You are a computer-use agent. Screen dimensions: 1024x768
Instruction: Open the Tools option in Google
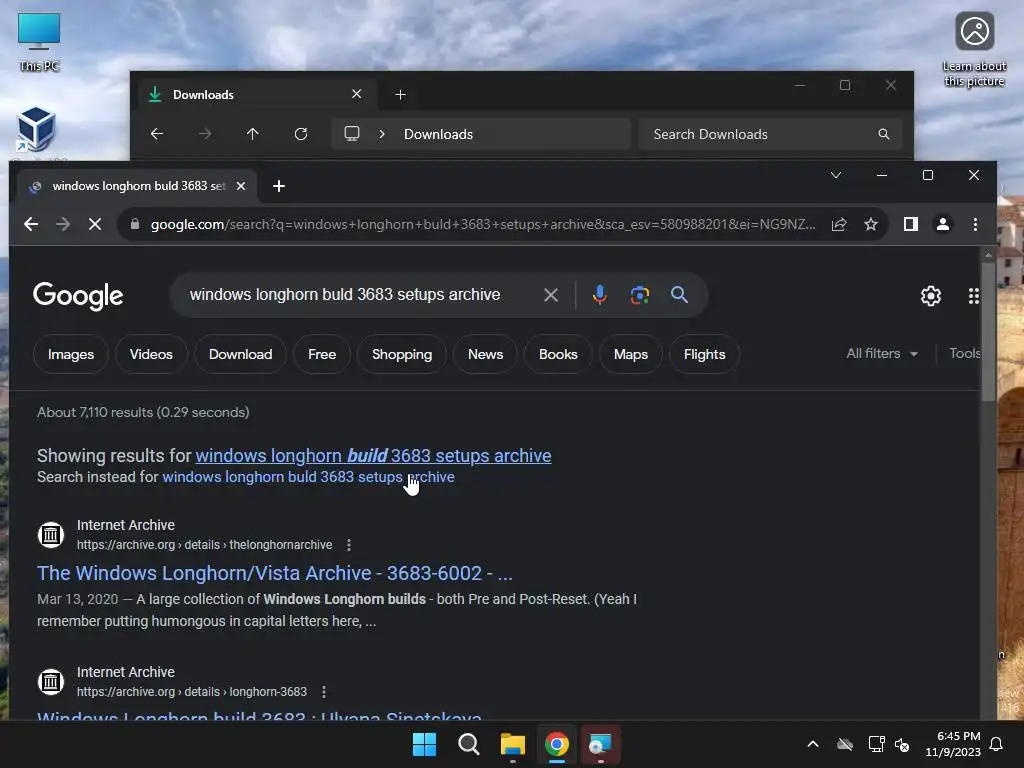tap(965, 353)
